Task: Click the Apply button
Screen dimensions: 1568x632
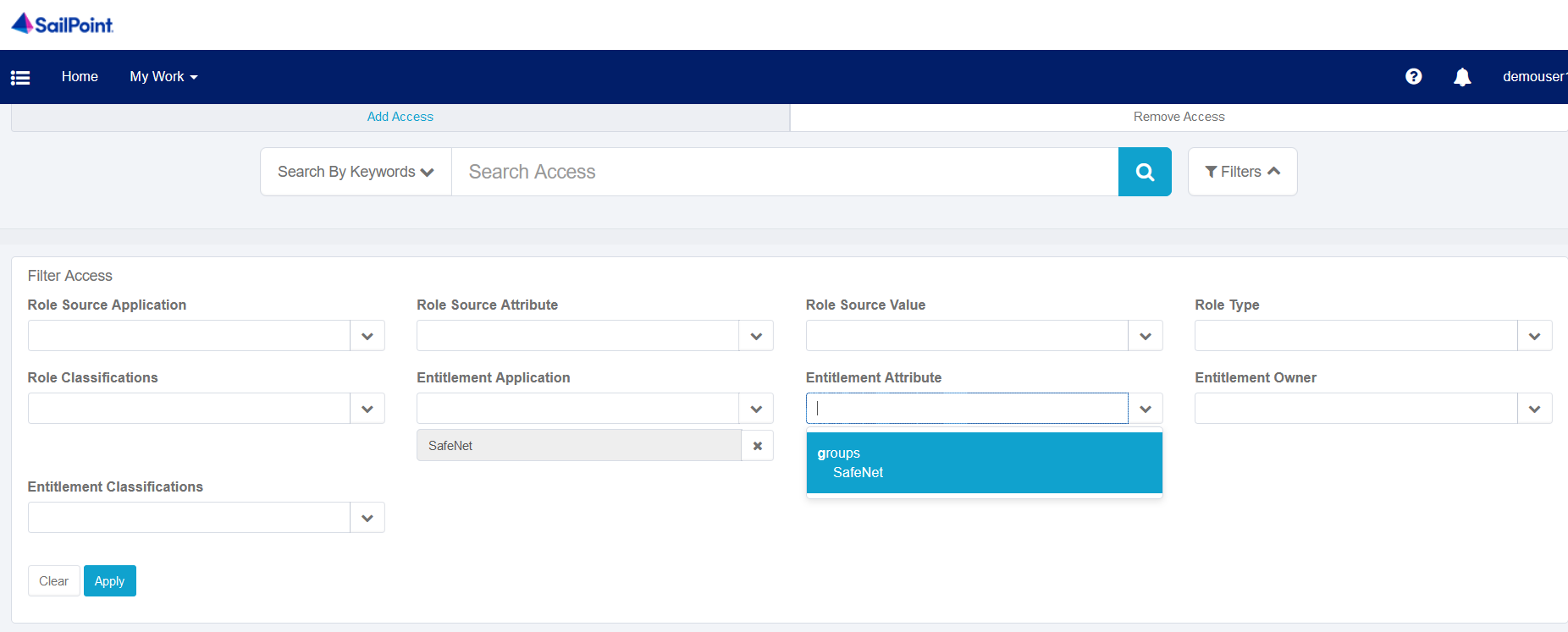Action: (x=109, y=581)
